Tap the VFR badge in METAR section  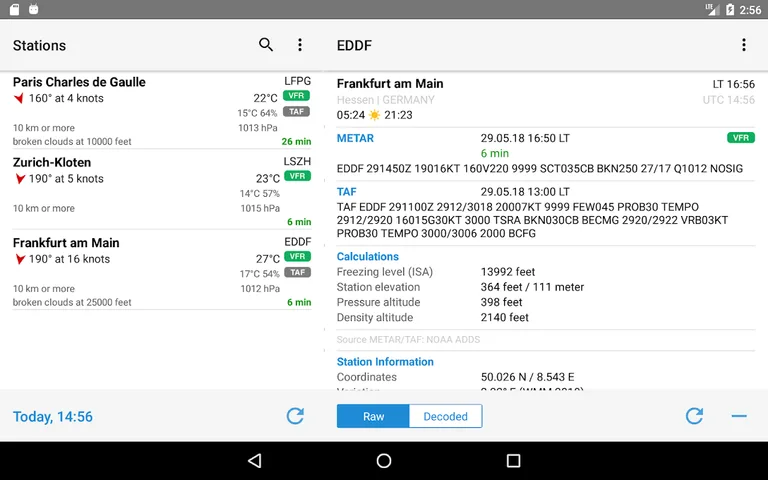tap(740, 138)
